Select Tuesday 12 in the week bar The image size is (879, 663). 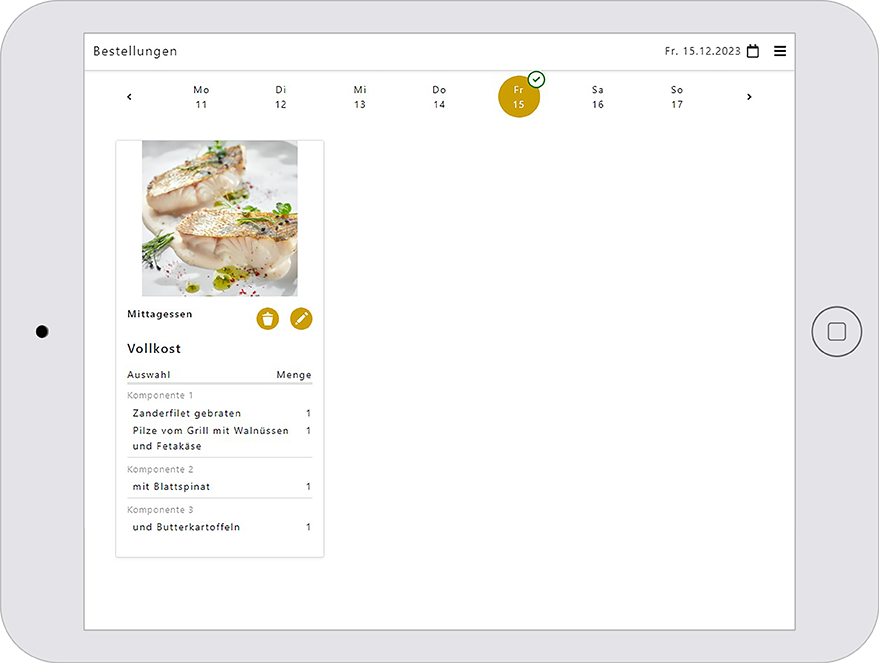[281, 97]
